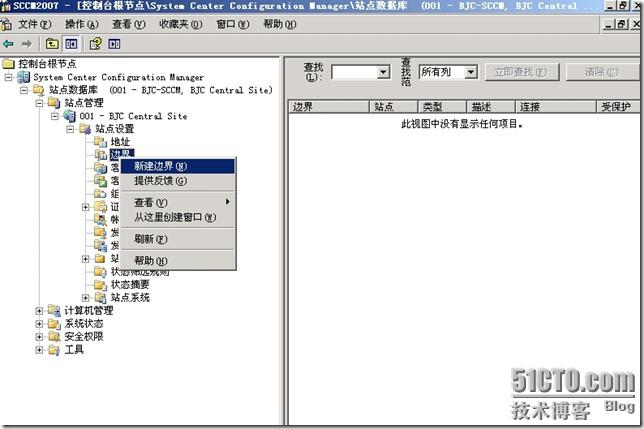Expand the 系统状态 tree node
This screenshot has height=429, width=644.
click(39, 324)
